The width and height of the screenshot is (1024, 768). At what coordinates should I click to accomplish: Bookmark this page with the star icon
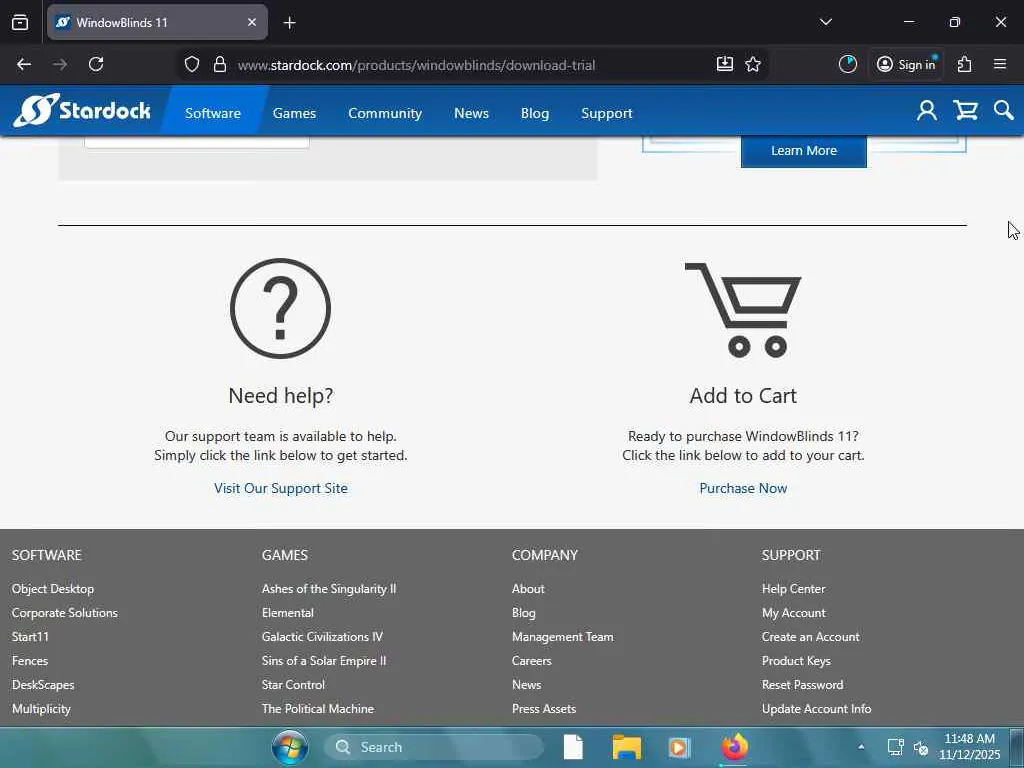coord(753,64)
